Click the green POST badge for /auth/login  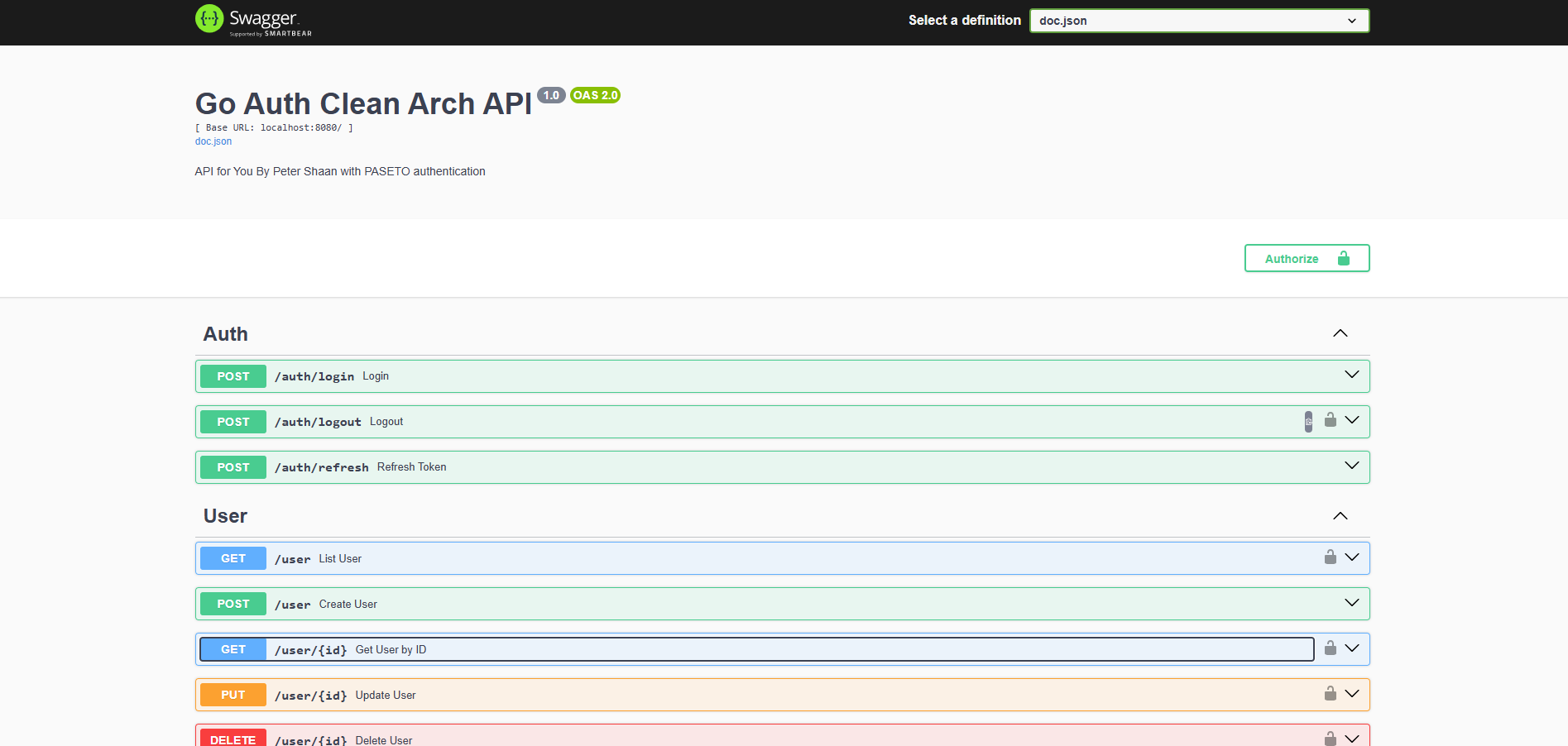pos(233,376)
